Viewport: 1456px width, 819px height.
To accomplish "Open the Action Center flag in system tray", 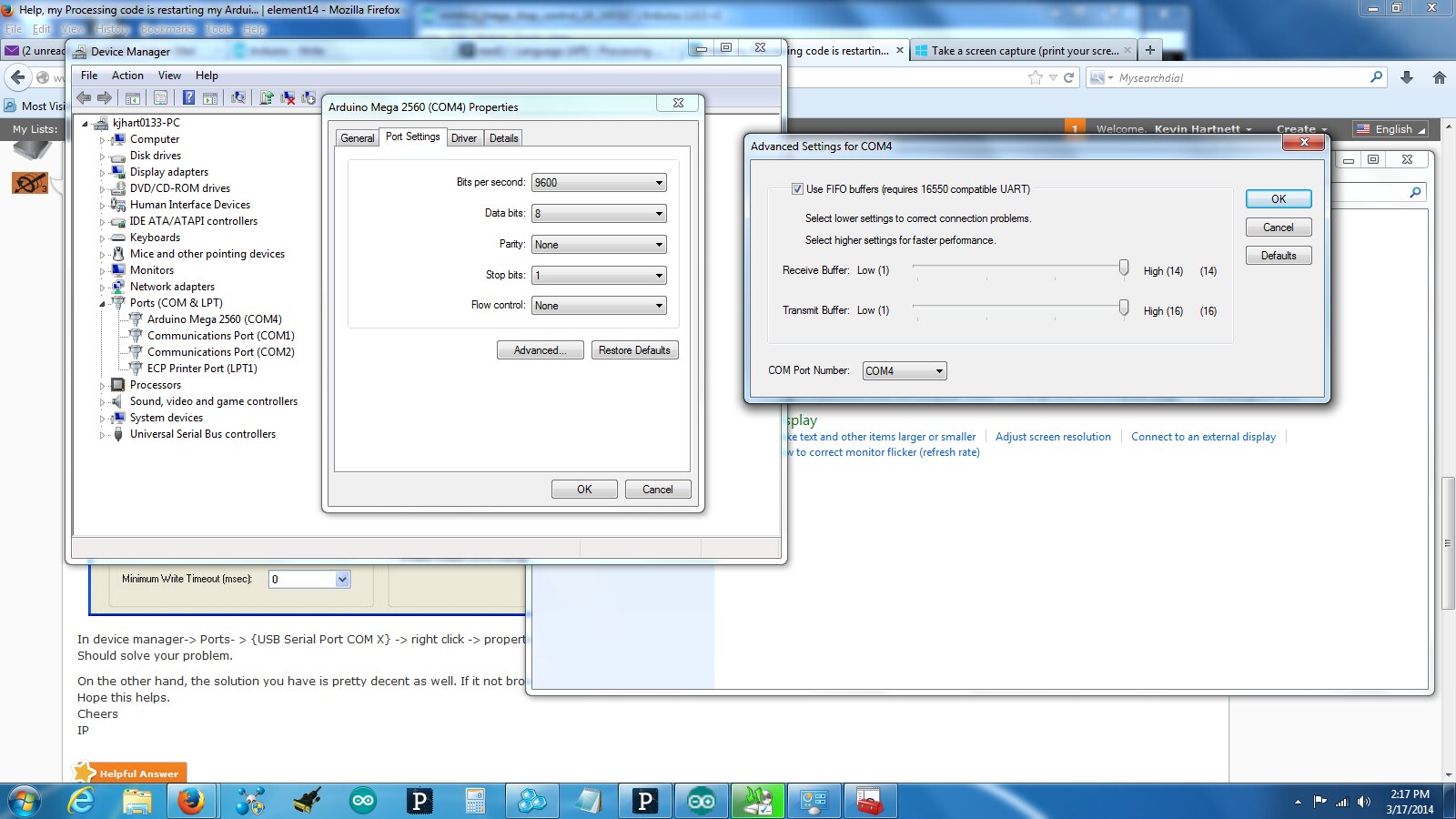I will 1320,802.
